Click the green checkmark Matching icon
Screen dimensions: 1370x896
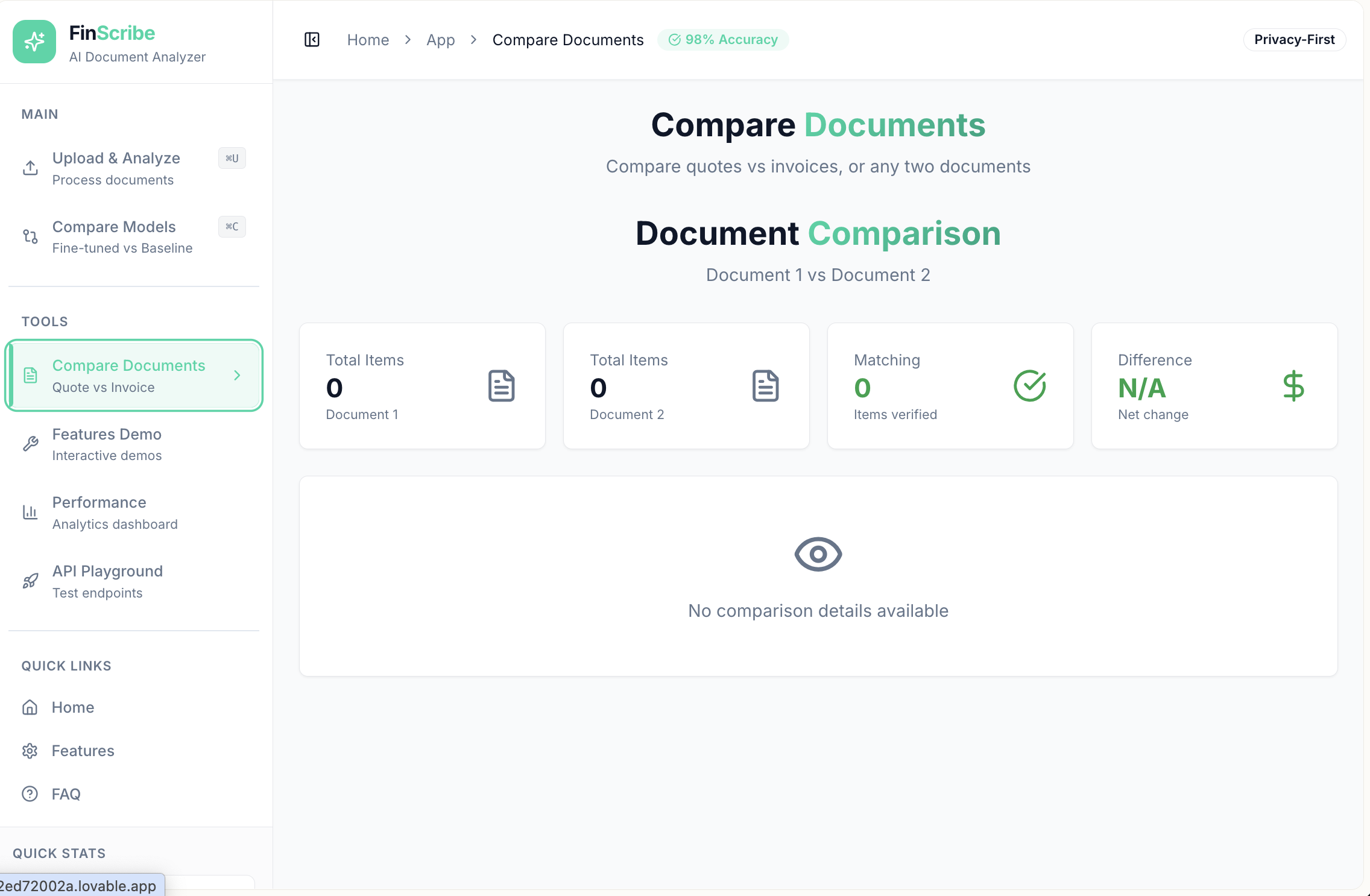[x=1029, y=386]
